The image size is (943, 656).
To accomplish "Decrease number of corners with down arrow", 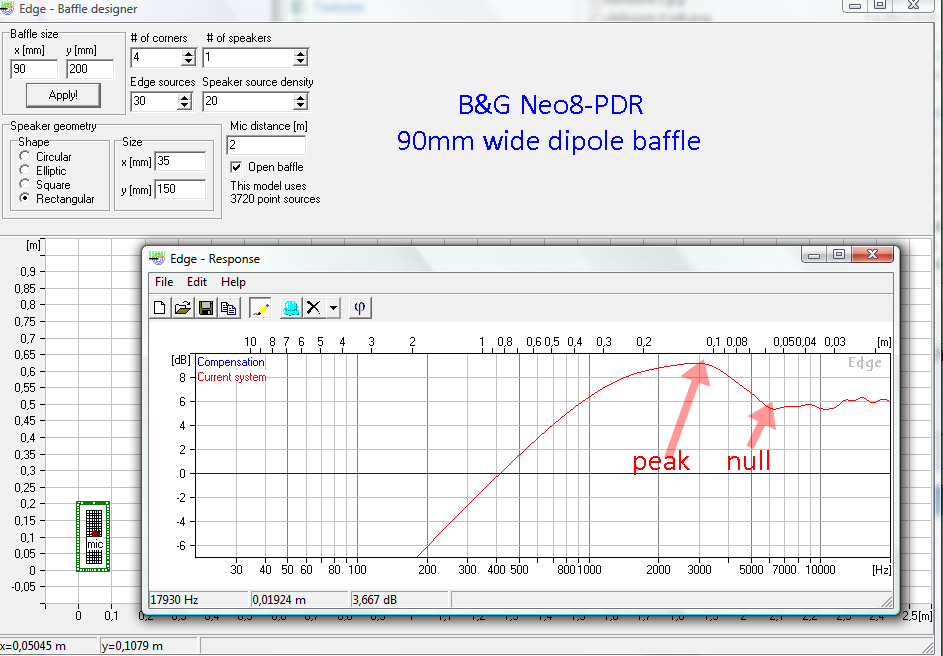I will [x=188, y=61].
